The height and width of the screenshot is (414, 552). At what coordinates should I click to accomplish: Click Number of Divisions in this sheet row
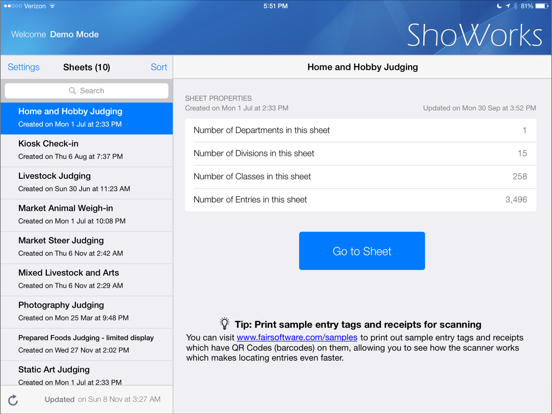tap(360, 153)
